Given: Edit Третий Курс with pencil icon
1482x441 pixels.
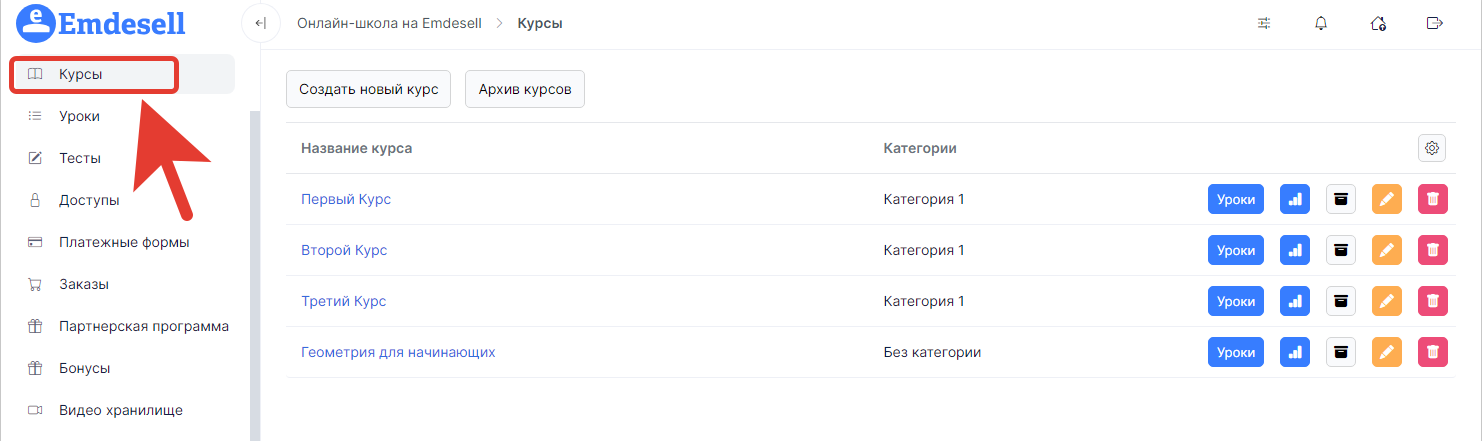Looking at the screenshot, I should coord(1386,301).
